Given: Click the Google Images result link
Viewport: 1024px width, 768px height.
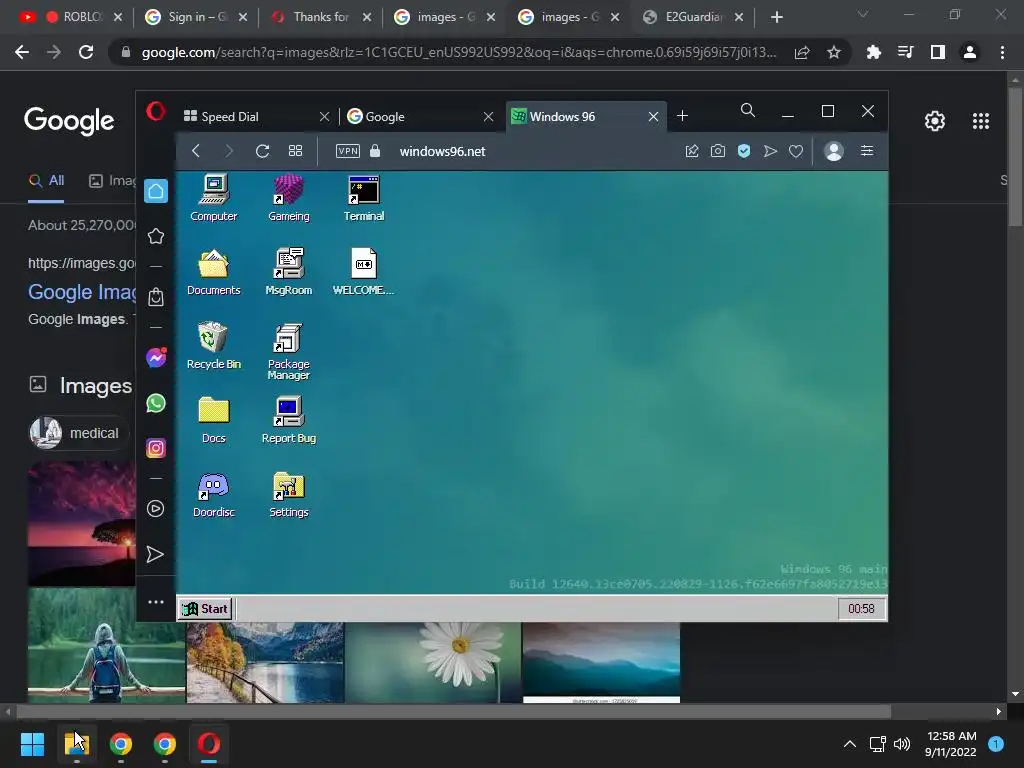Looking at the screenshot, I should click(82, 292).
